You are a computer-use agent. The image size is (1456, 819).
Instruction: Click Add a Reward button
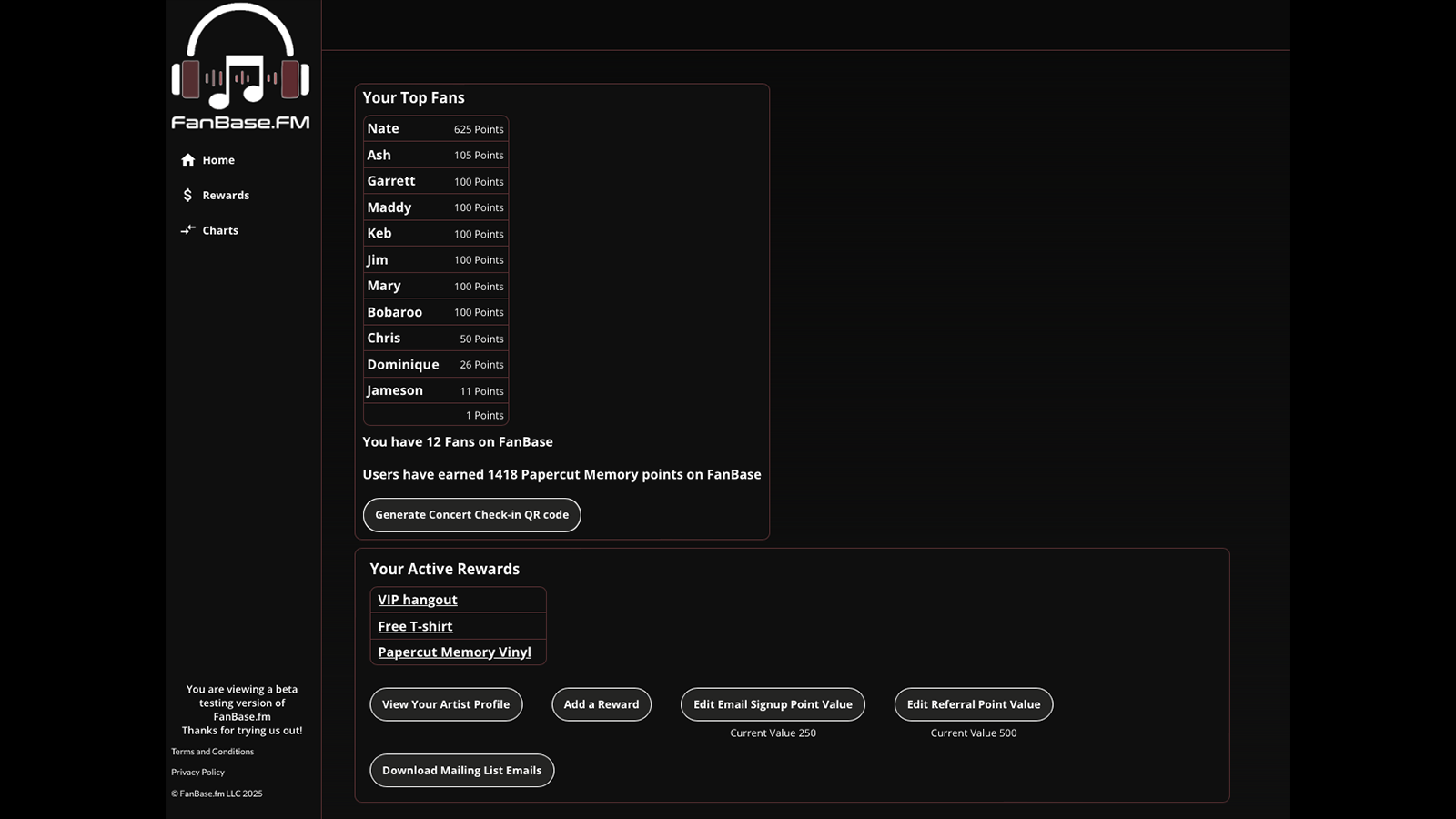(602, 704)
